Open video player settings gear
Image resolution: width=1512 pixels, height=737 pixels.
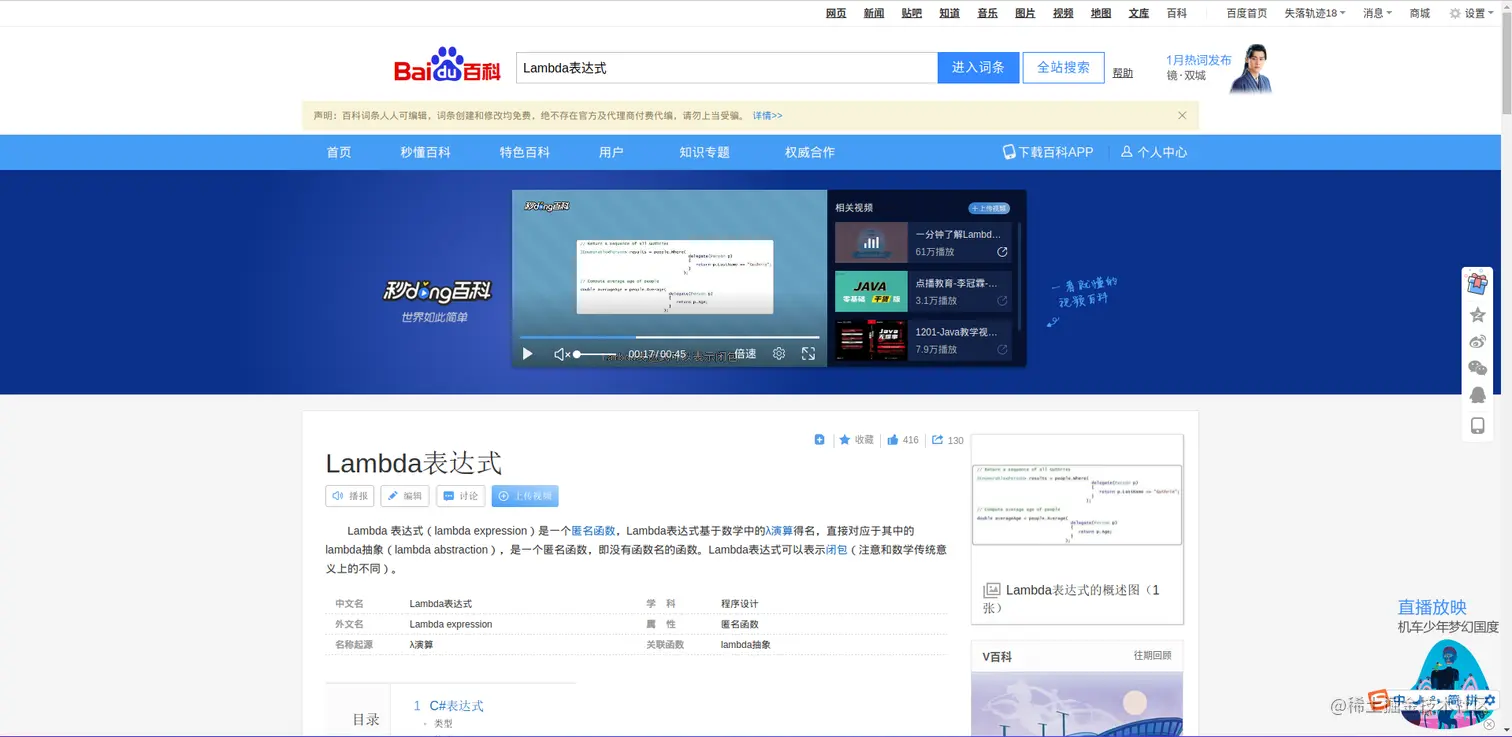point(779,354)
